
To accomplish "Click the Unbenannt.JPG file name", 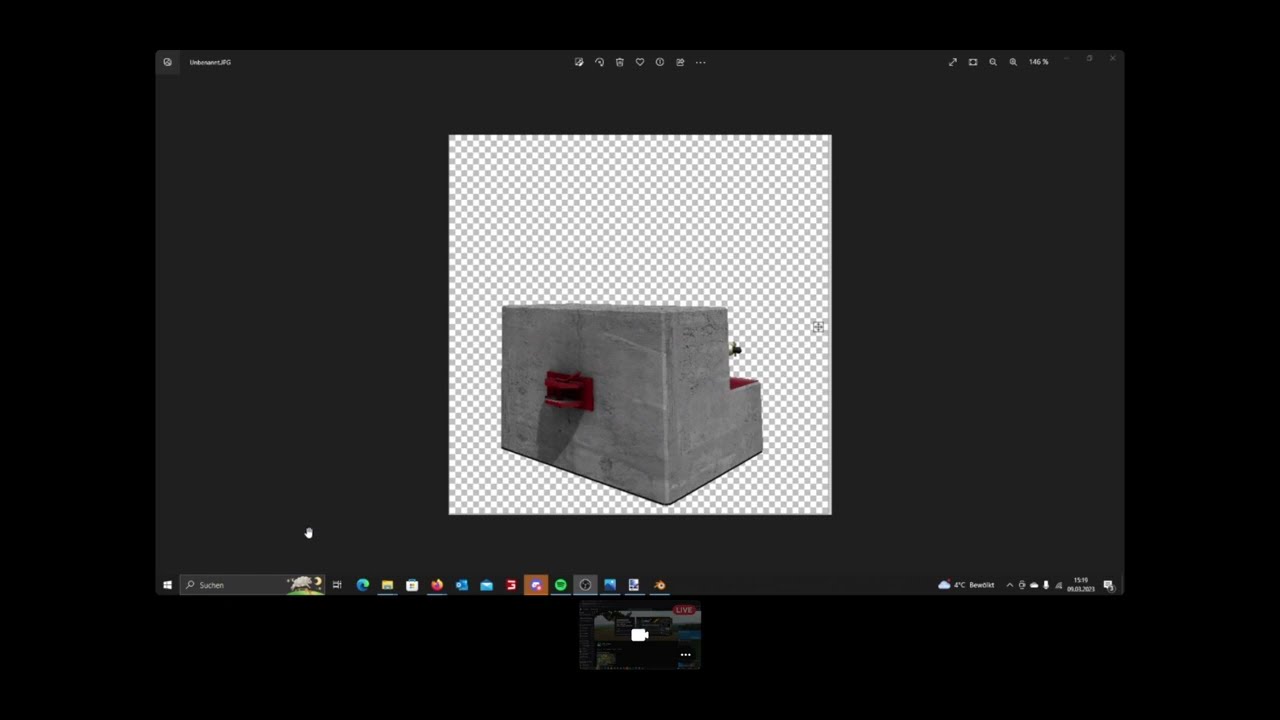I will (210, 62).
